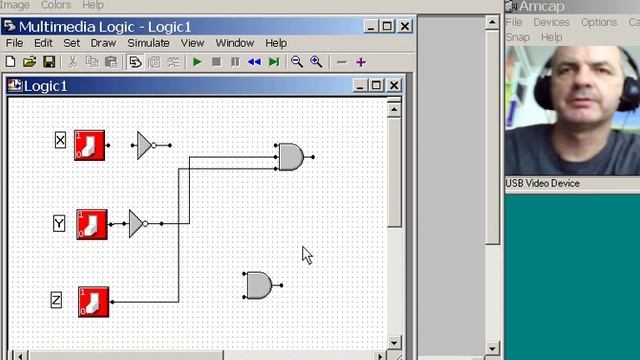640x360 pixels.
Task: Open the Edit menu
Action: [43, 43]
